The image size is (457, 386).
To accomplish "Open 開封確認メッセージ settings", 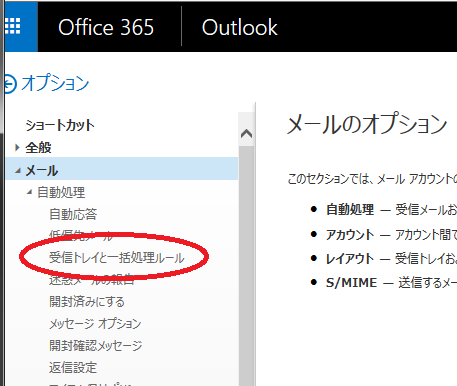I will pyautogui.click(x=96, y=345).
